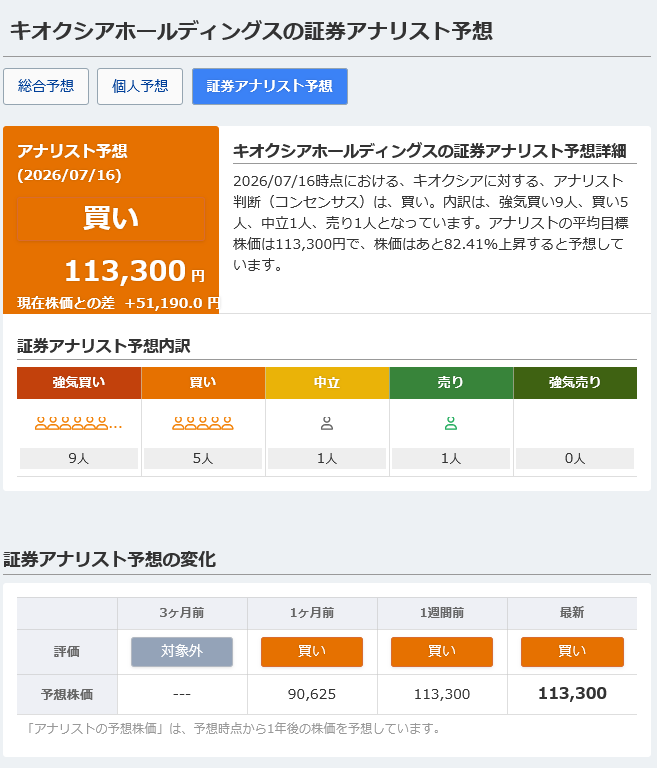Click the 5人 count cell
Image resolution: width=657 pixels, height=768 pixels.
coord(203,458)
